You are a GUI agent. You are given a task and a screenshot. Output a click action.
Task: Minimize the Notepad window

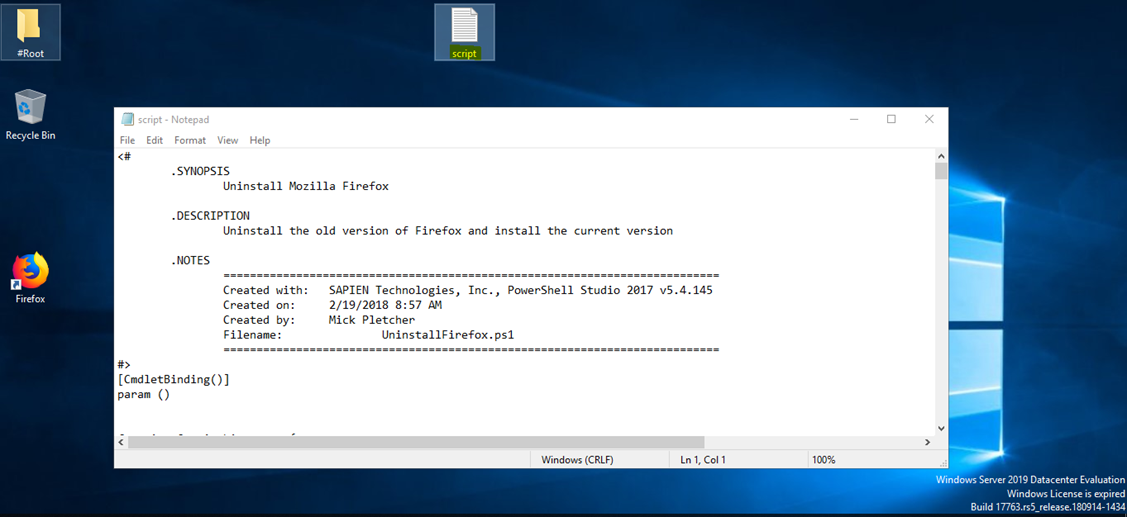tap(853, 119)
